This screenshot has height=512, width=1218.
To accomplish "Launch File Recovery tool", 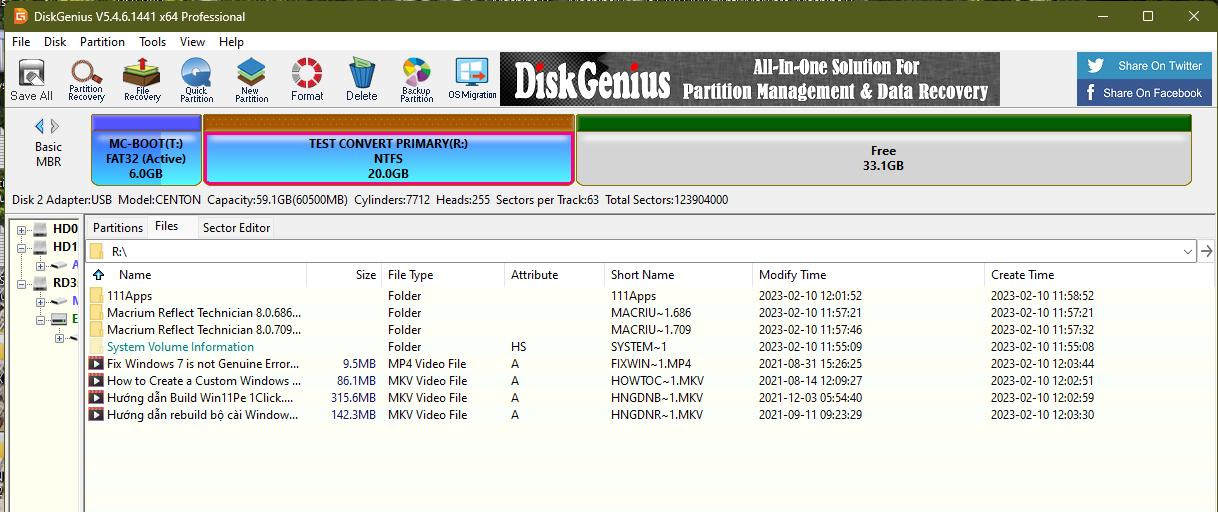I will pyautogui.click(x=142, y=80).
